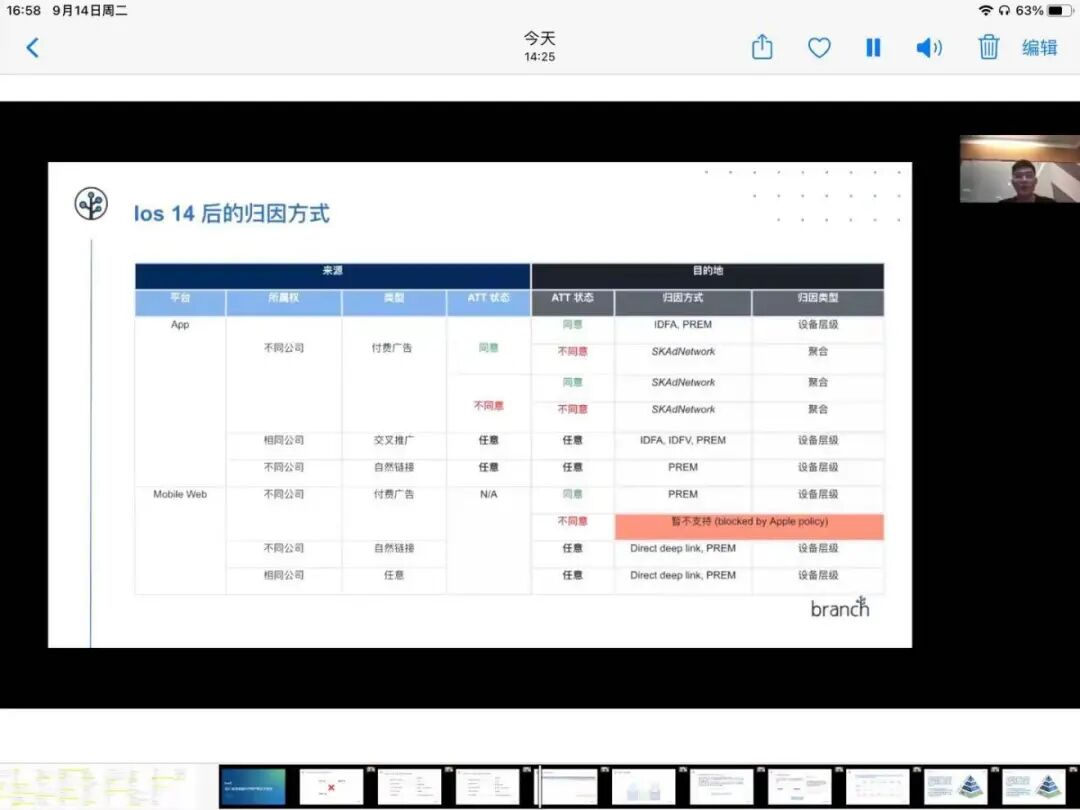Viewport: 1080px width, 810px height.
Task: Tap the 编辑 edit button
Action: 1039,48
